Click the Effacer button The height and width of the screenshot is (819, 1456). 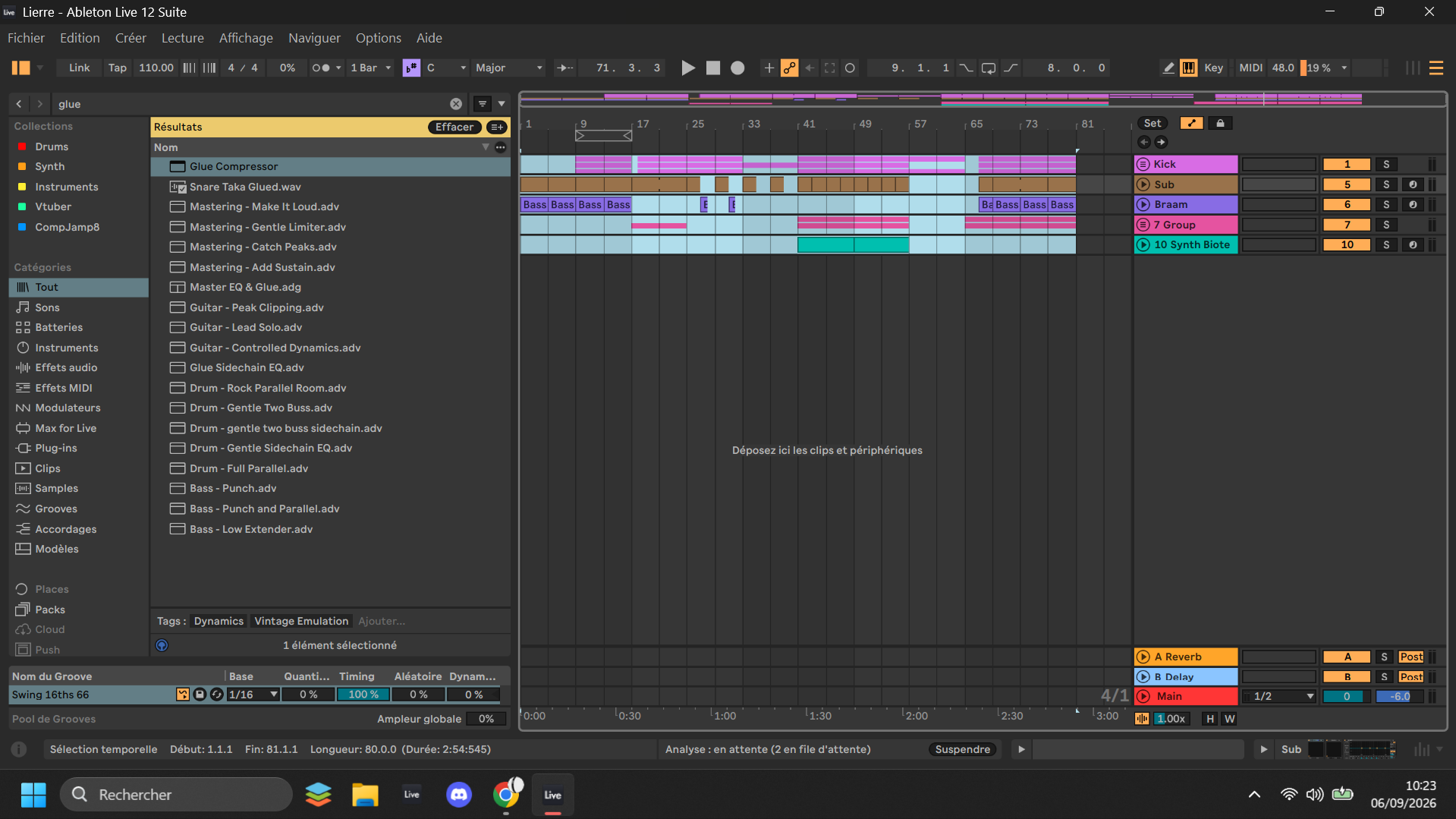click(454, 128)
